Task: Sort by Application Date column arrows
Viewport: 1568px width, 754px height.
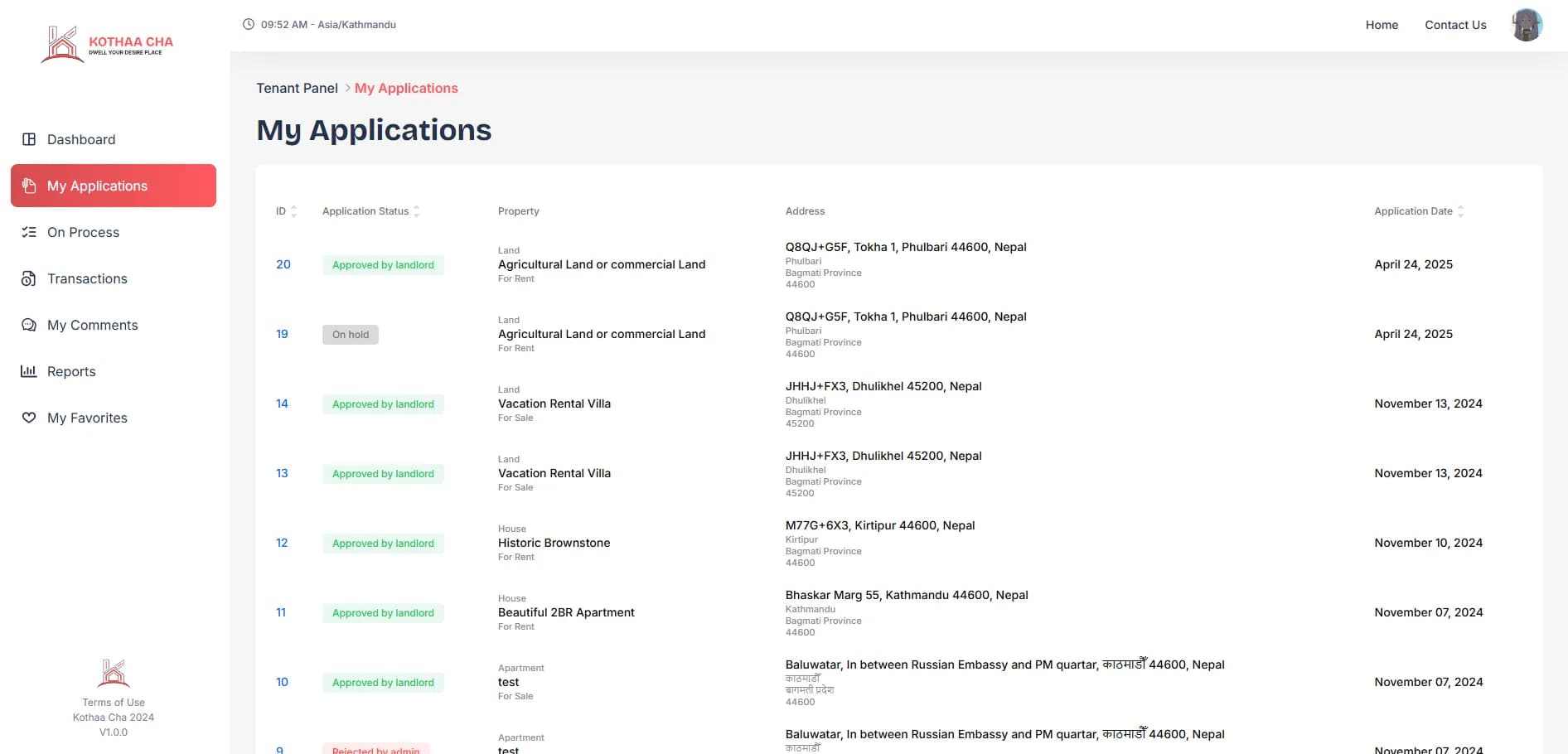Action: [x=1460, y=211]
